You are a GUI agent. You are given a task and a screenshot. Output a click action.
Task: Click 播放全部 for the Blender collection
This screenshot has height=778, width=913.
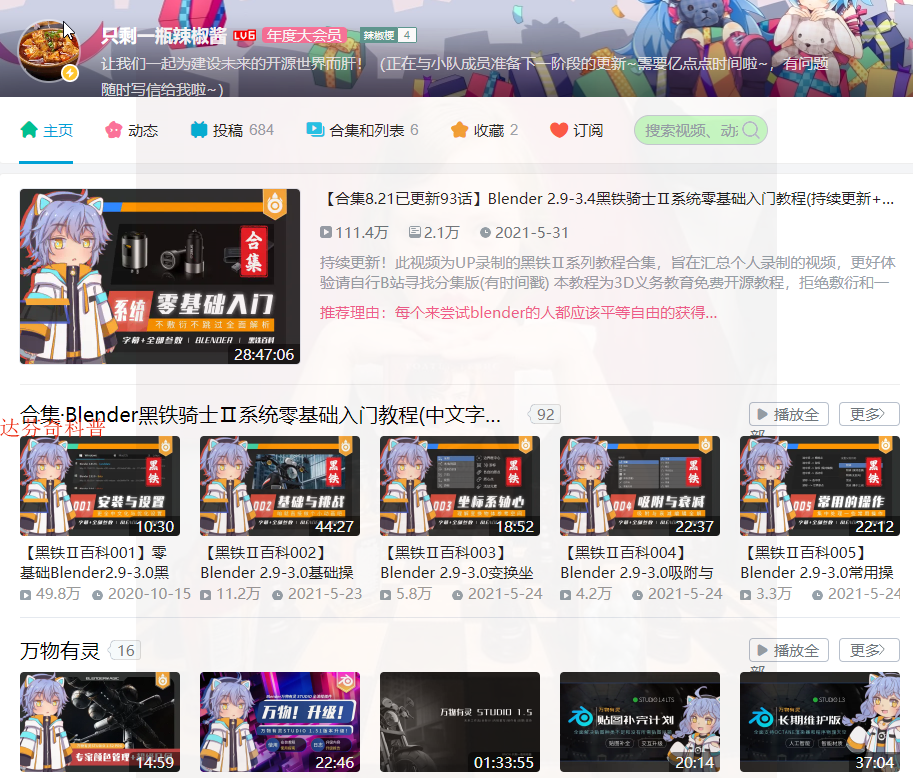point(789,415)
